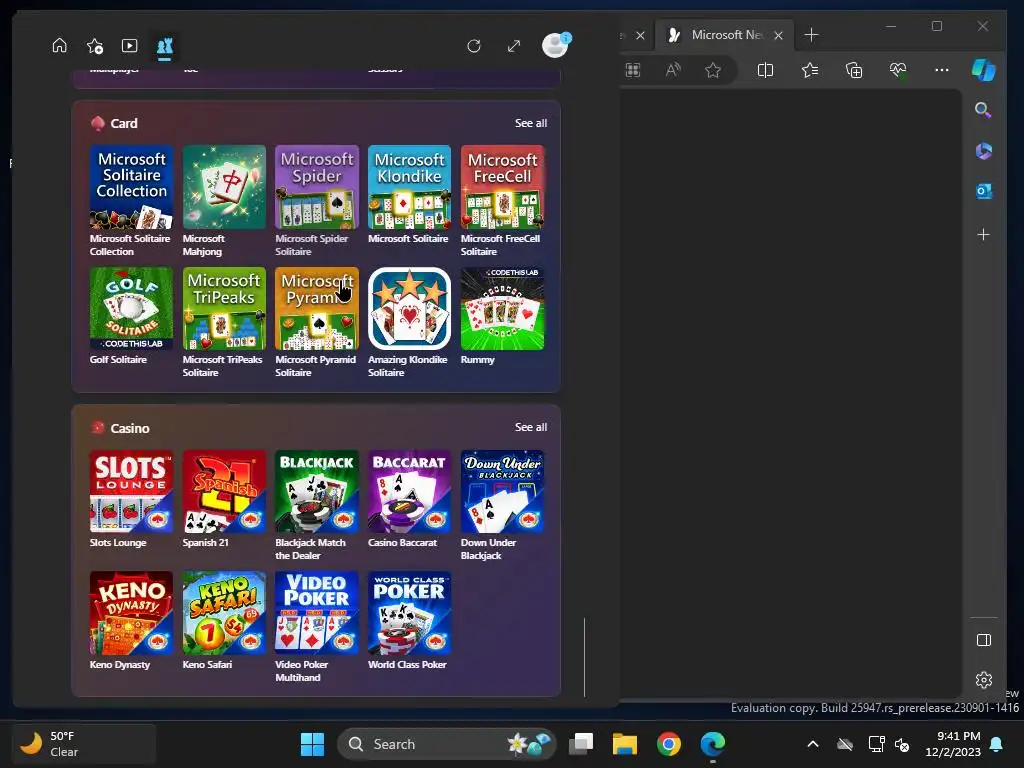This screenshot has width=1024, height=768.
Task: Open Collections in Edge toolbar
Action: click(854, 70)
